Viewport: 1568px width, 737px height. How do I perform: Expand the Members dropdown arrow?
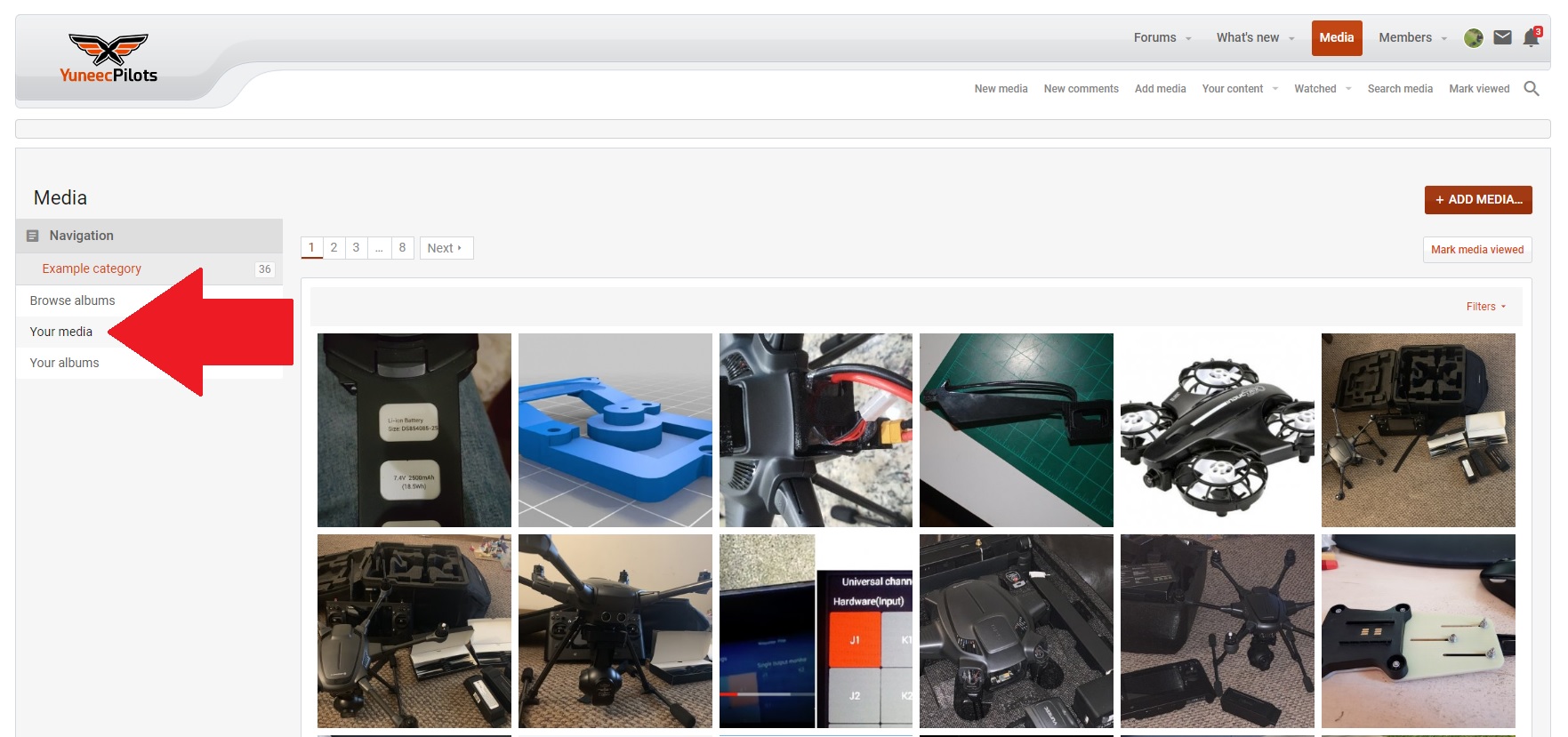[1444, 38]
